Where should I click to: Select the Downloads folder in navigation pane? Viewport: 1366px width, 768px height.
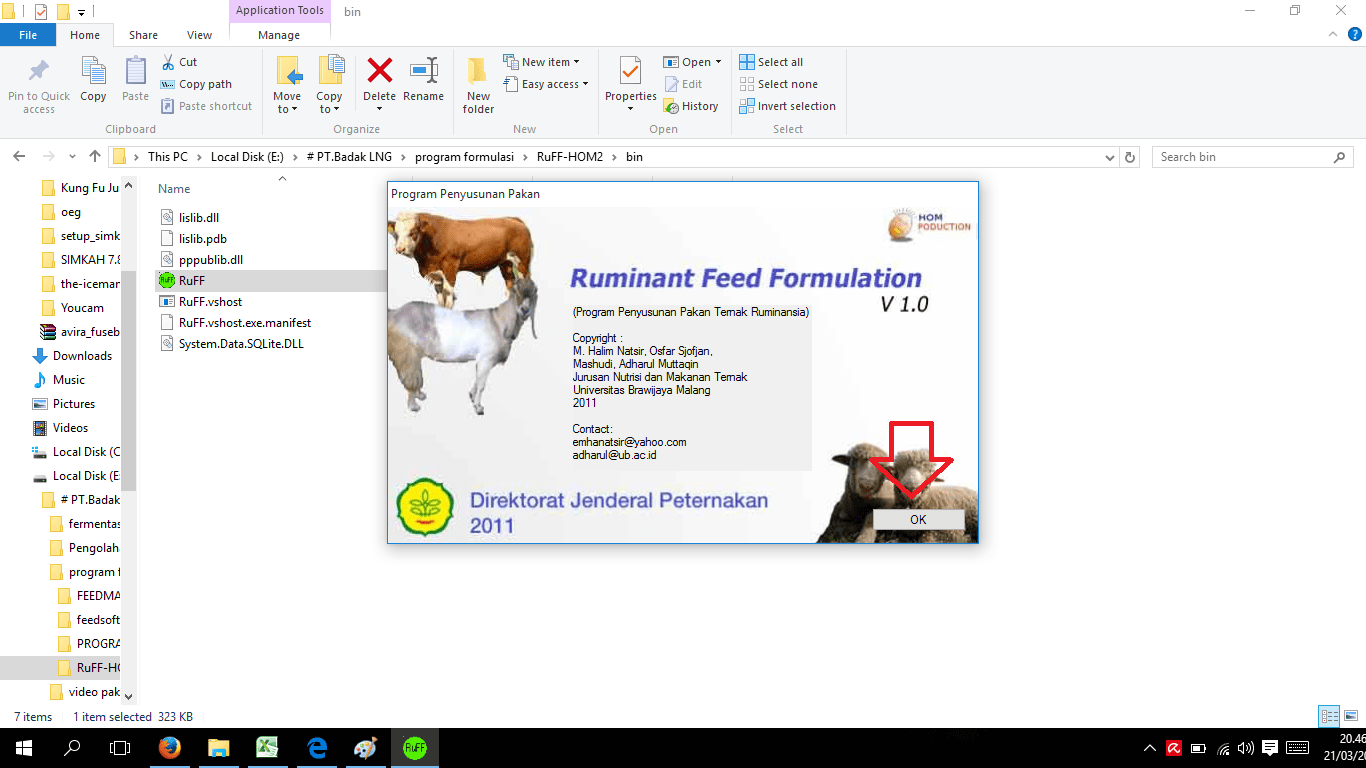tap(82, 356)
